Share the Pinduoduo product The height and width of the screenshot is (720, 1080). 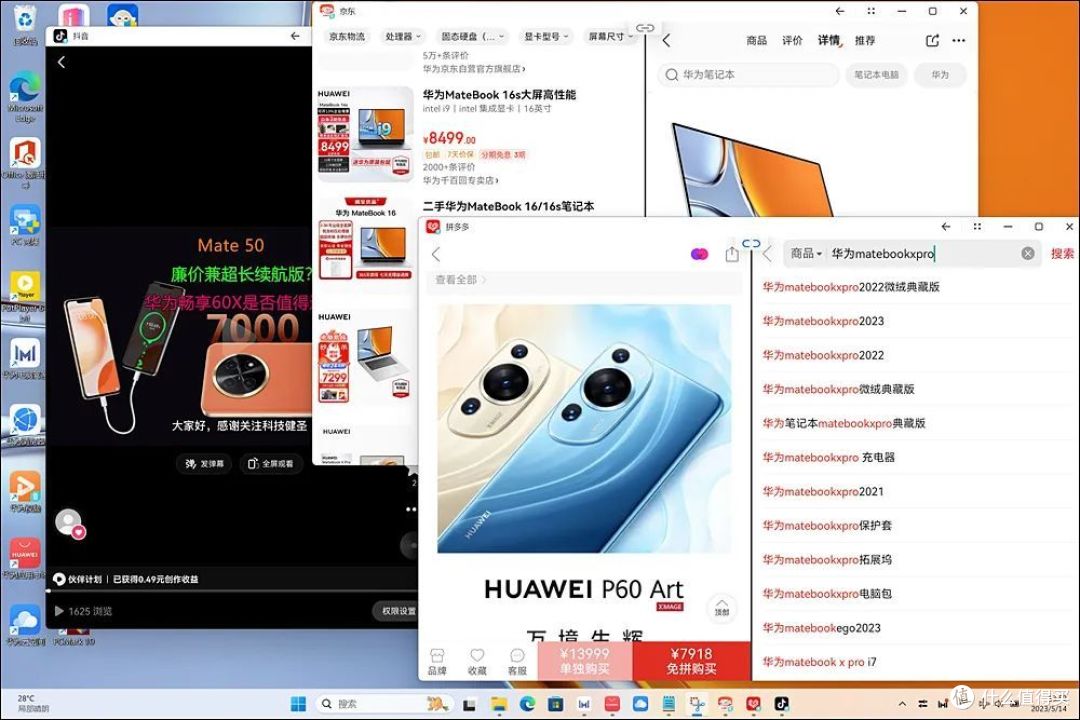(x=731, y=254)
